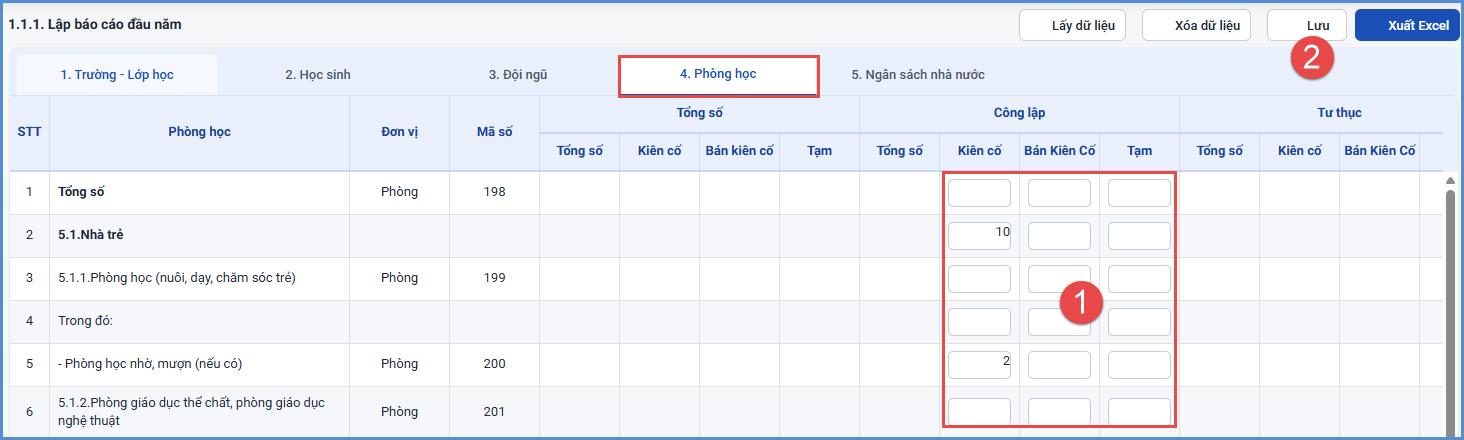Click the Bán Kiên Cố subheader under Công lập
This screenshot has height=440, width=1464.
click(1059, 151)
